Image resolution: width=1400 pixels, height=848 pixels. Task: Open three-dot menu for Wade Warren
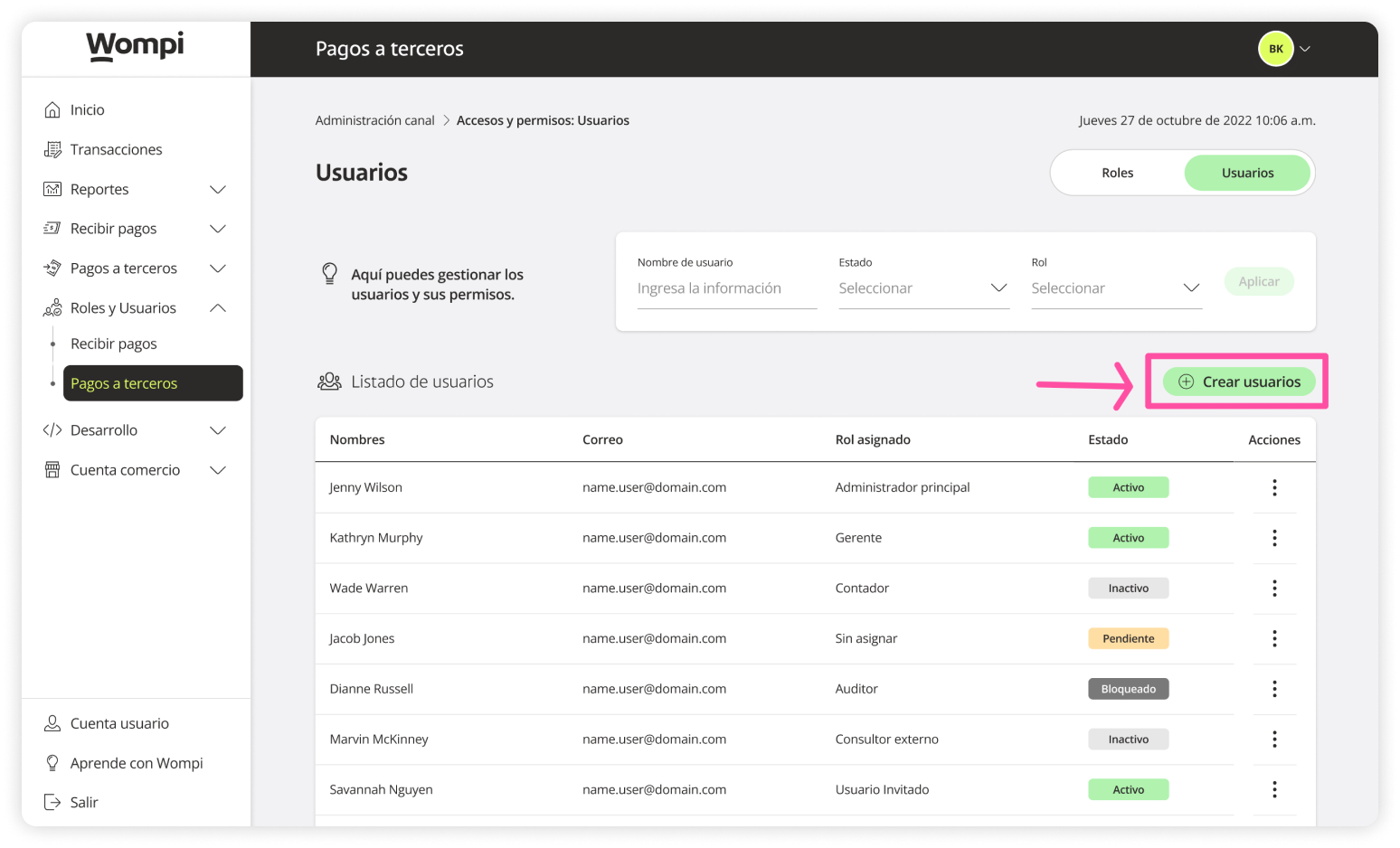[1274, 589]
